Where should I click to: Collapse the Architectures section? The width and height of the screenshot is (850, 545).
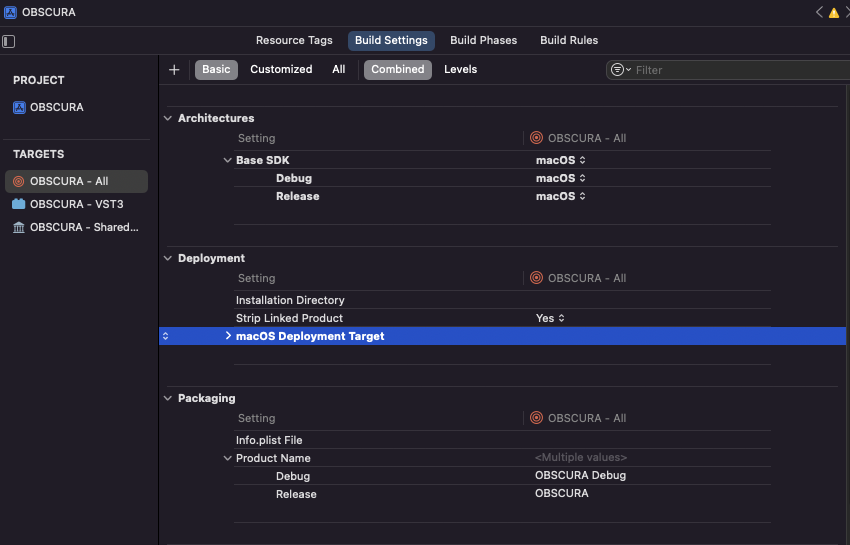tap(168, 118)
